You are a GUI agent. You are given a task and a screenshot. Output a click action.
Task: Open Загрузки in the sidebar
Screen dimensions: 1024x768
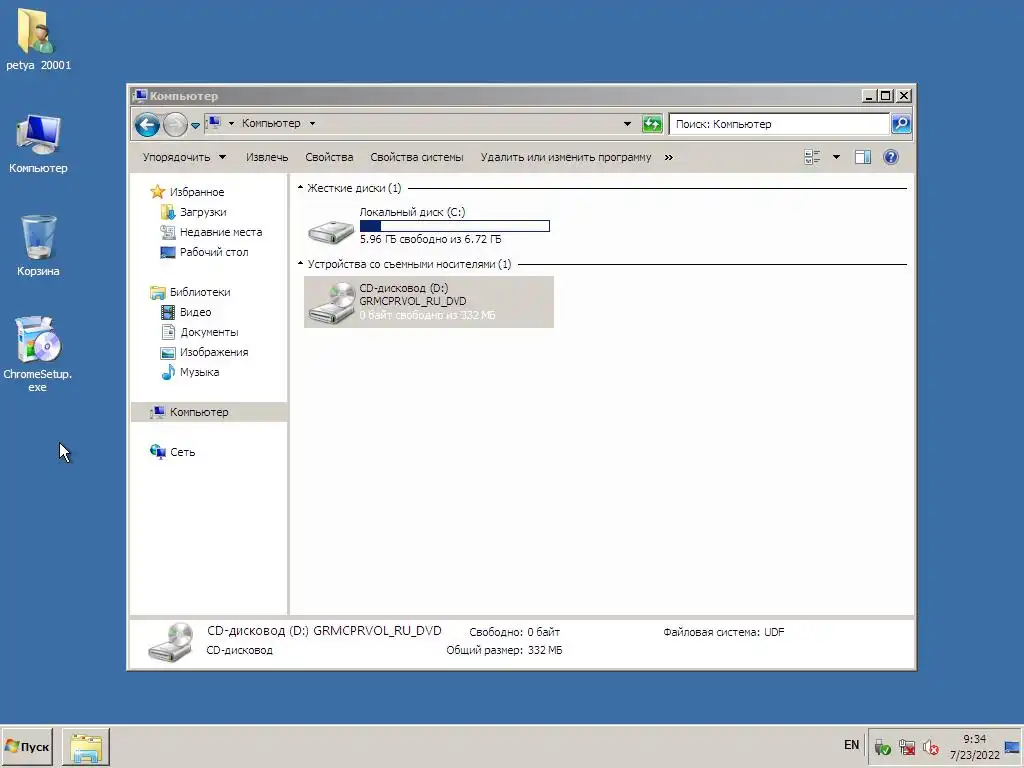pyautogui.click(x=203, y=212)
